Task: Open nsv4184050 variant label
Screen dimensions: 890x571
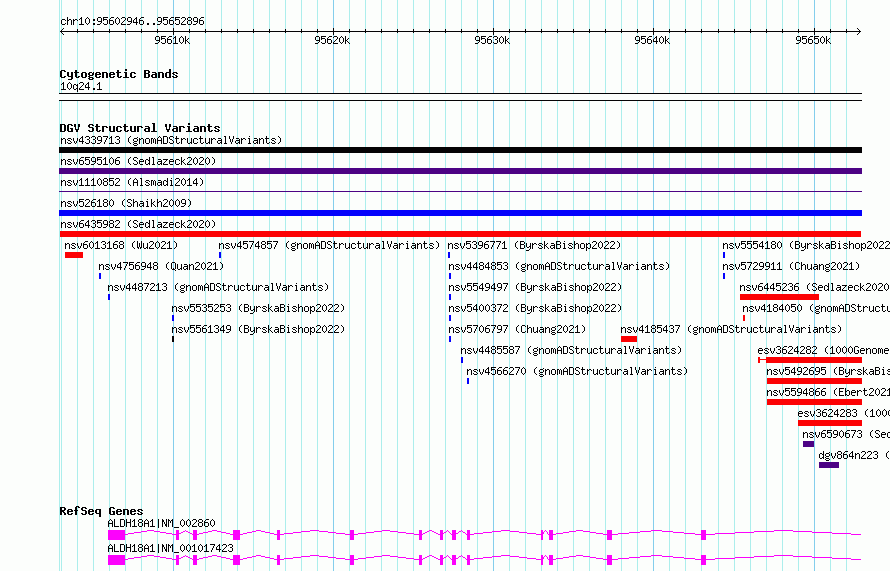Action: click(x=816, y=308)
